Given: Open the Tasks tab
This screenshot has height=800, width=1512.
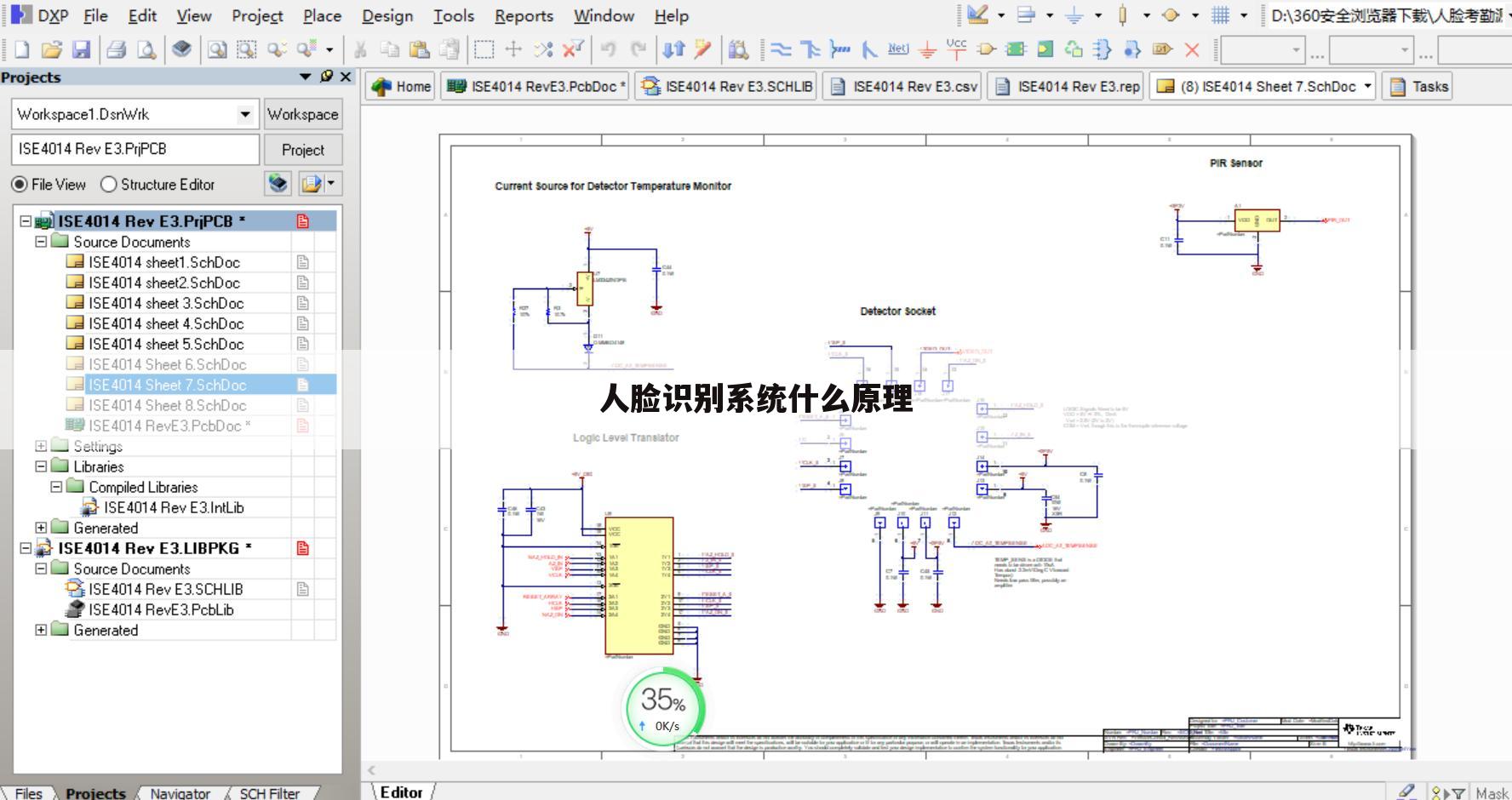Looking at the screenshot, I should pos(1418,86).
